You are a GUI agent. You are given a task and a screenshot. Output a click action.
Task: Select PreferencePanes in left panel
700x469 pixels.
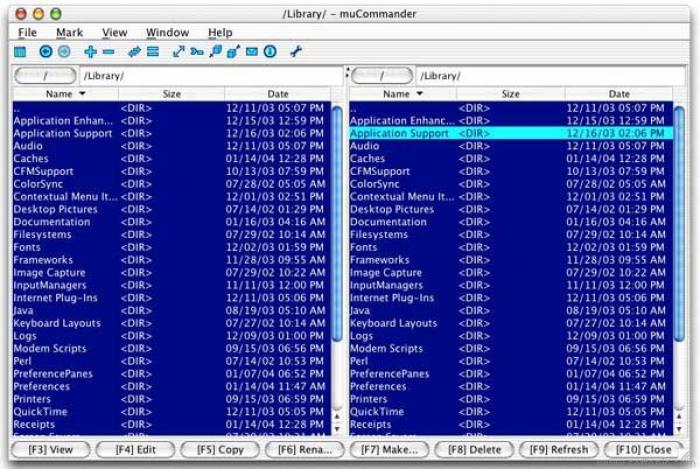tap(172, 374)
